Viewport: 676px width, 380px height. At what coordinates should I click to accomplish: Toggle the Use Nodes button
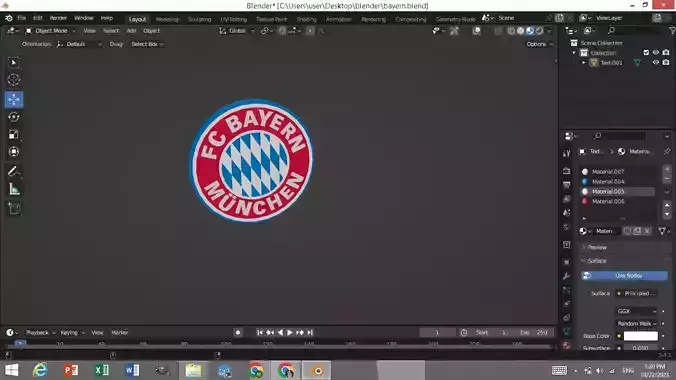coord(624,276)
